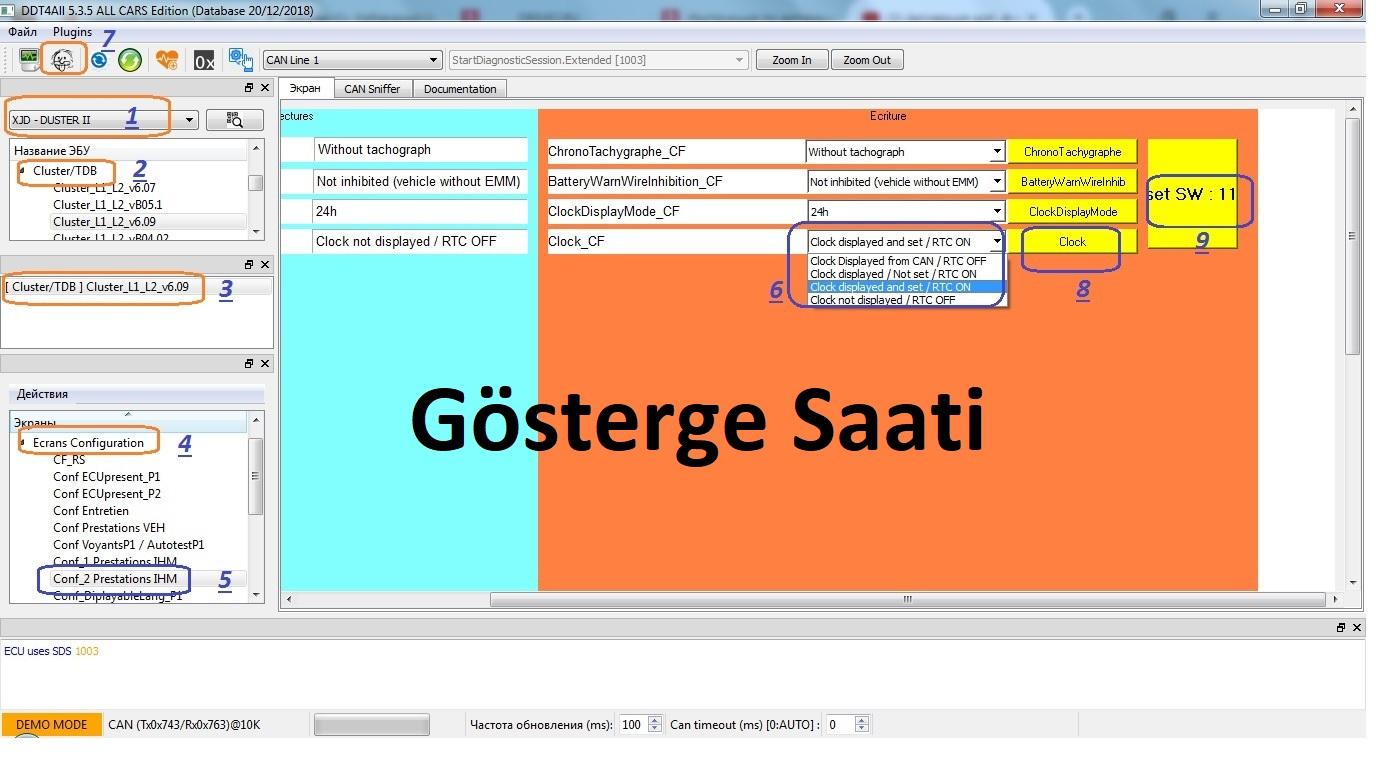Click the Zoom In button
The width and height of the screenshot is (1392, 761).
791,60
